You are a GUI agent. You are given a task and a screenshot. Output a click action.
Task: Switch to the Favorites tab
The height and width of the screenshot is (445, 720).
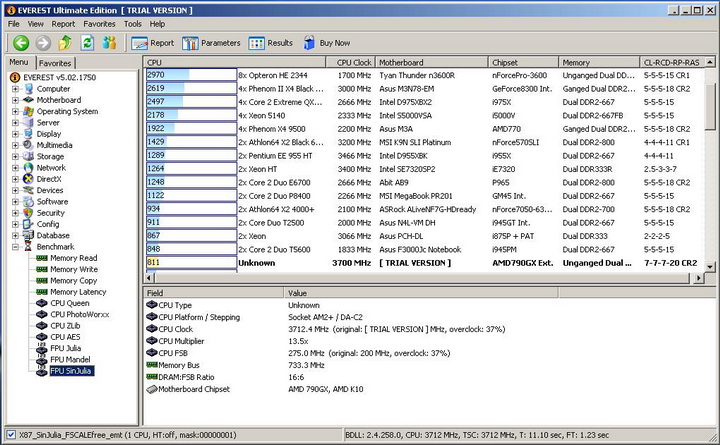tap(55, 63)
